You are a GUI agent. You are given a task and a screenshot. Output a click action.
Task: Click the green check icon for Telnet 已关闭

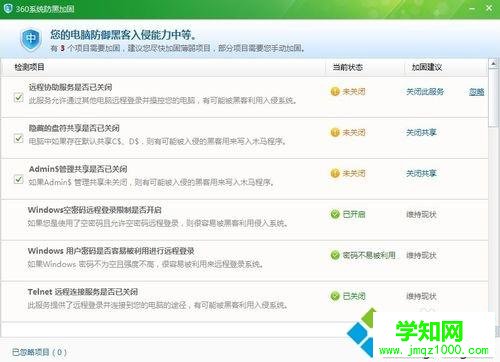click(x=335, y=296)
